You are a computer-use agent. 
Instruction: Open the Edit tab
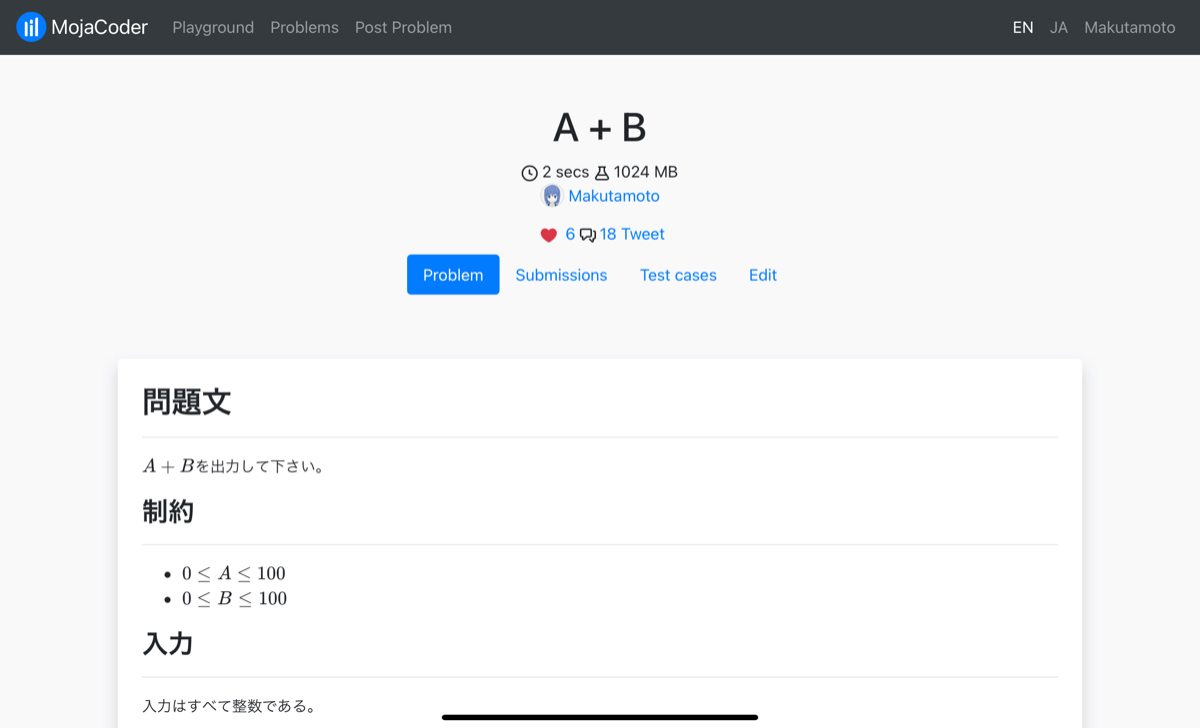762,274
